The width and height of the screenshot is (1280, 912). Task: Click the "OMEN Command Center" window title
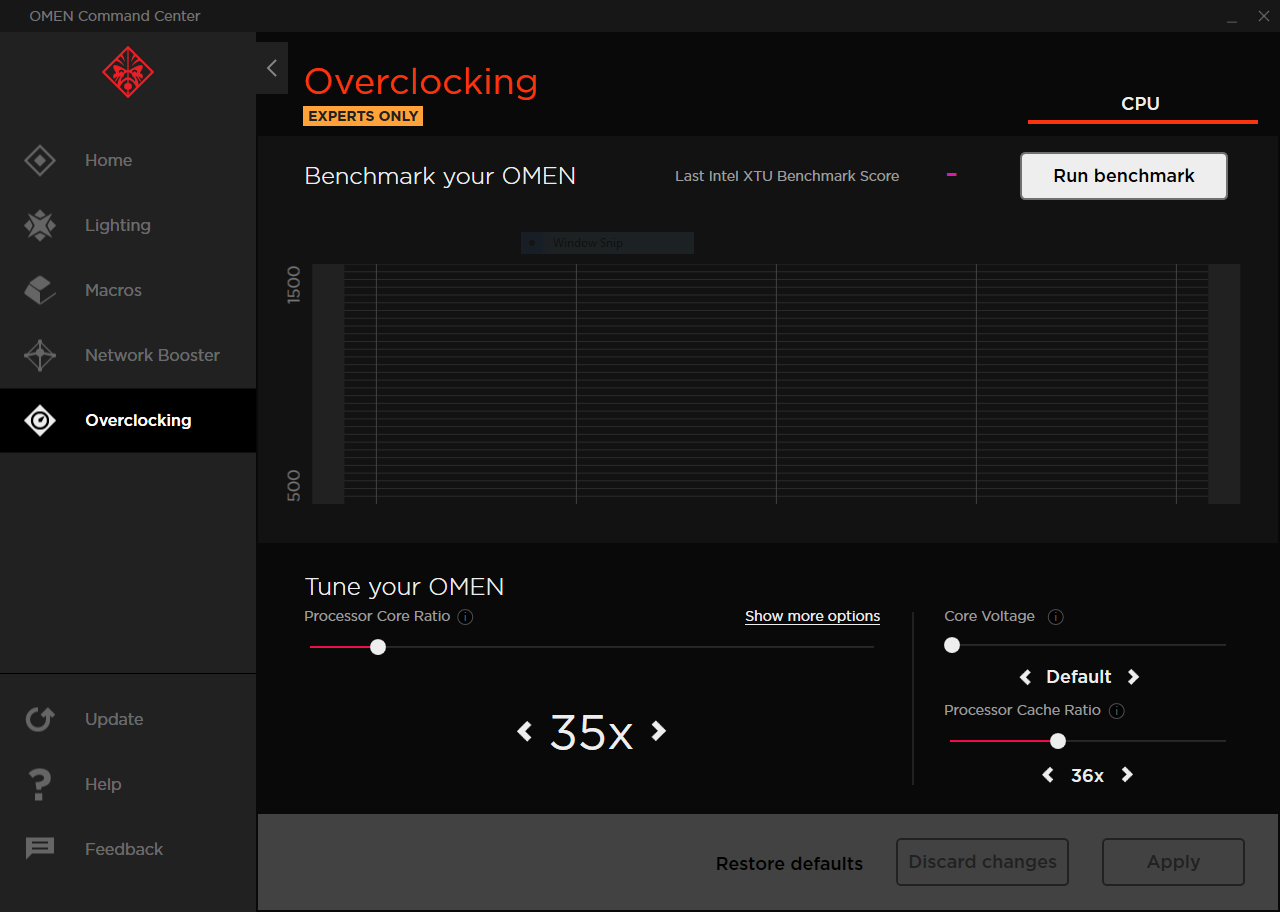115,16
